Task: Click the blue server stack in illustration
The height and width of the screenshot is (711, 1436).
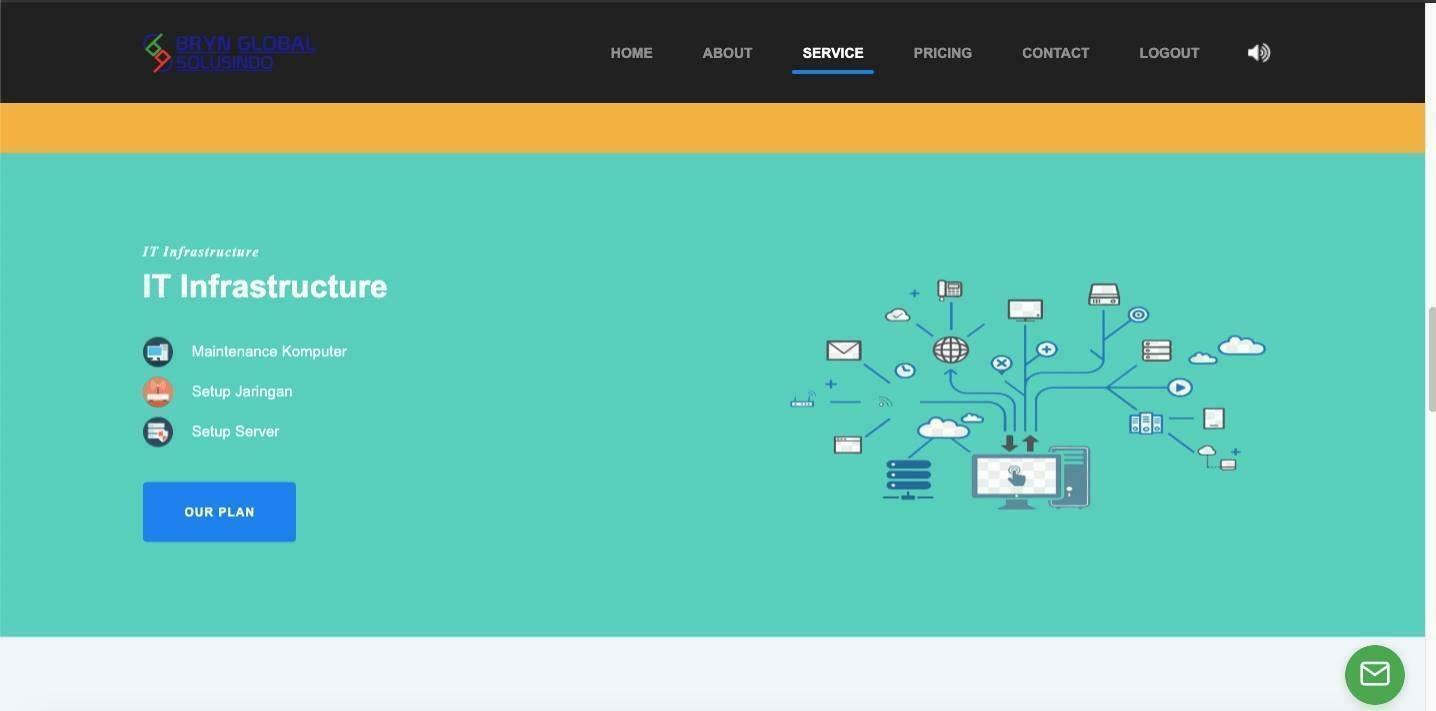Action: pos(908,479)
